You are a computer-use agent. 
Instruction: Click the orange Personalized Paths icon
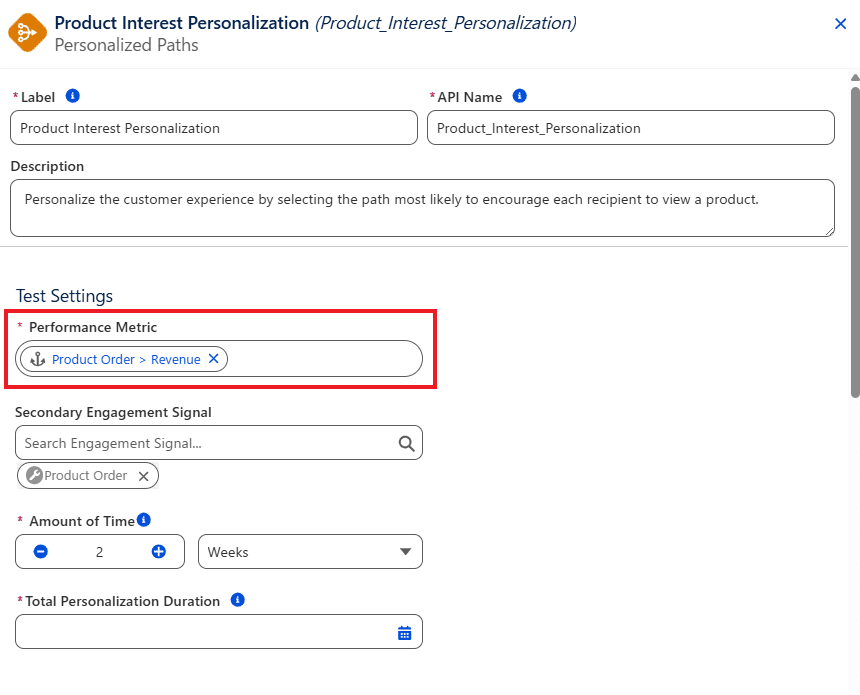click(x=27, y=32)
